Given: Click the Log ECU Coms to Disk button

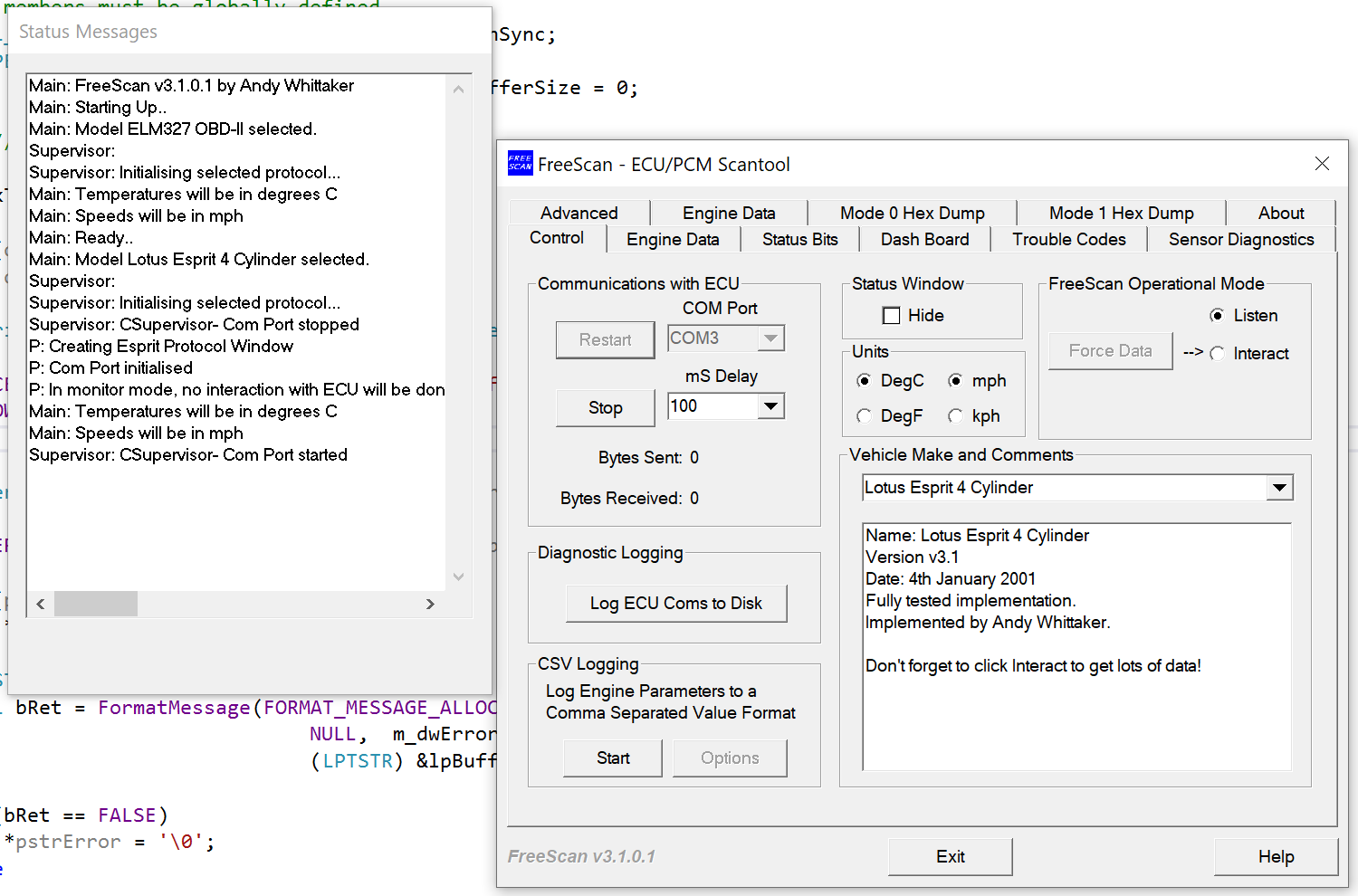Looking at the screenshot, I should (x=676, y=603).
